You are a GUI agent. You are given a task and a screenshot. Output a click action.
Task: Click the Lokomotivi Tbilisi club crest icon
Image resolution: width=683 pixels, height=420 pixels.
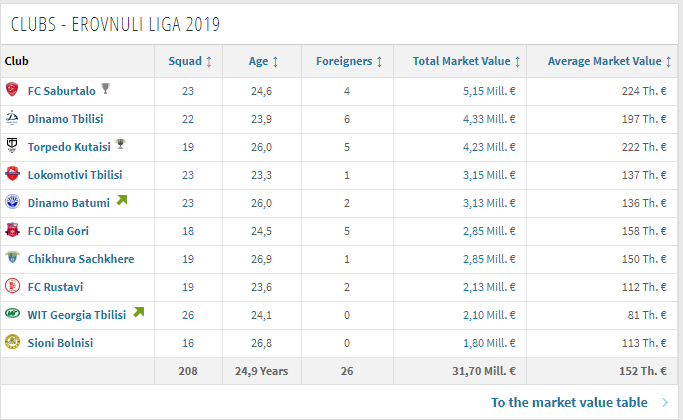[12, 175]
